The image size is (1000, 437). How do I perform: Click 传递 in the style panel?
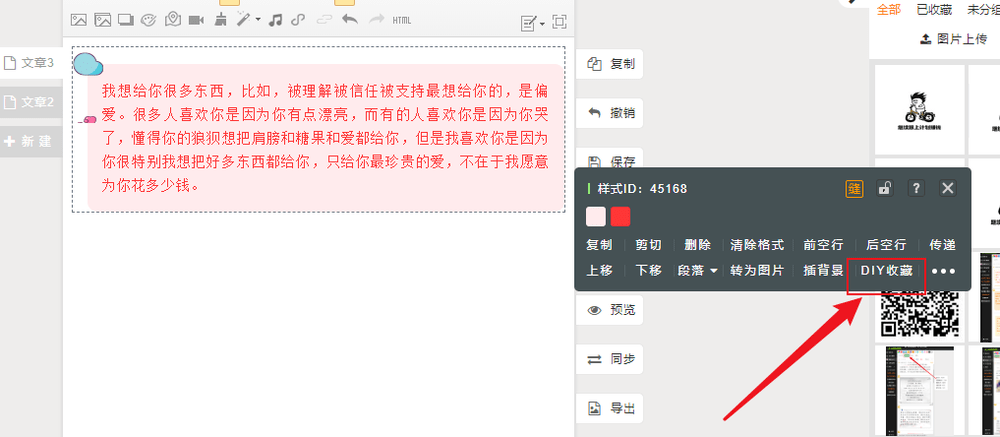(943, 245)
